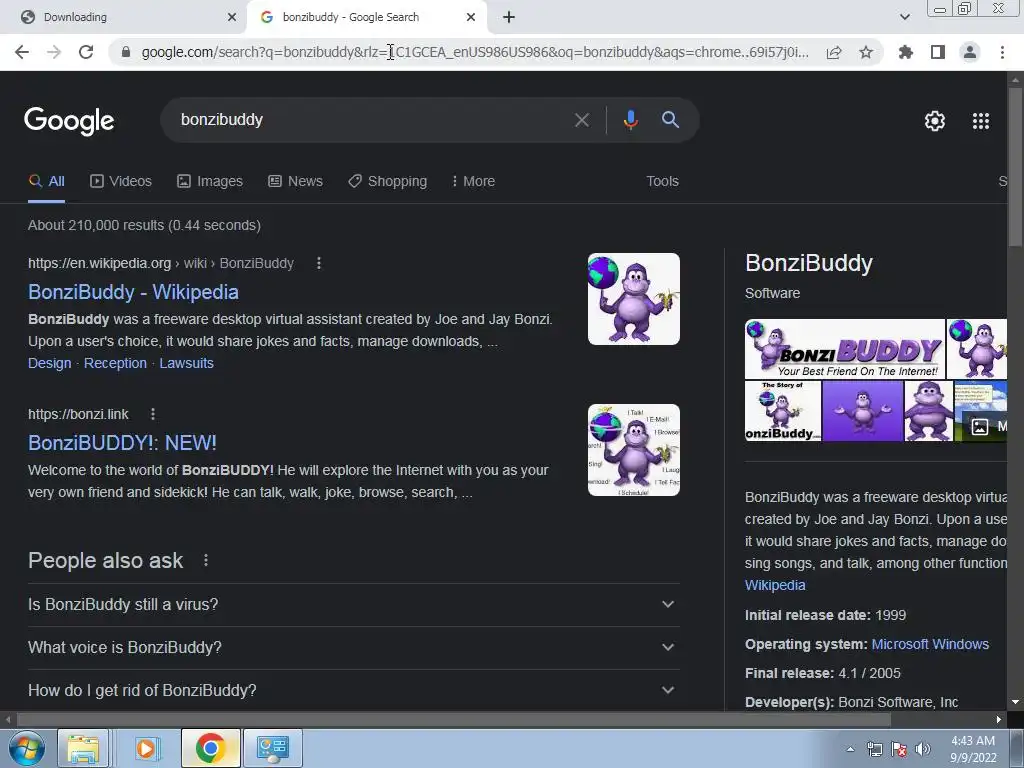Open the Action Center flag icon

coord(899,750)
